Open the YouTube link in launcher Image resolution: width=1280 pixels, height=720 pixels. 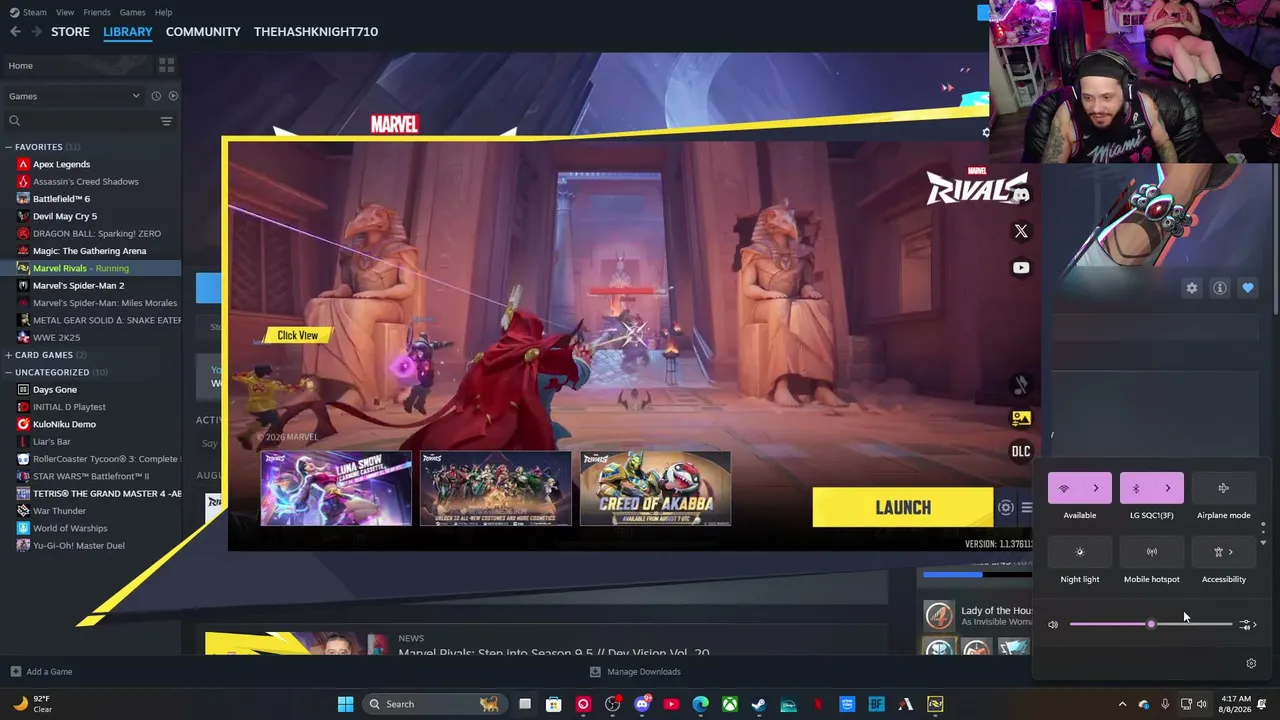tap(1021, 267)
